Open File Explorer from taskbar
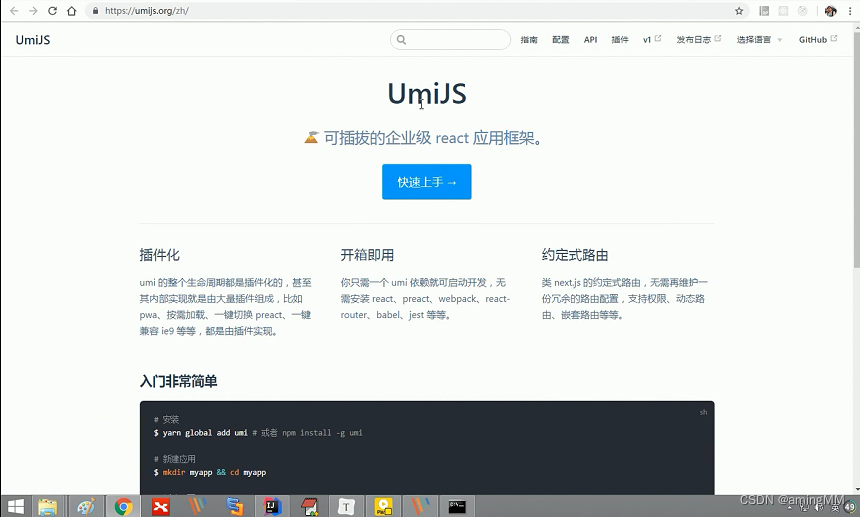 [x=48, y=507]
